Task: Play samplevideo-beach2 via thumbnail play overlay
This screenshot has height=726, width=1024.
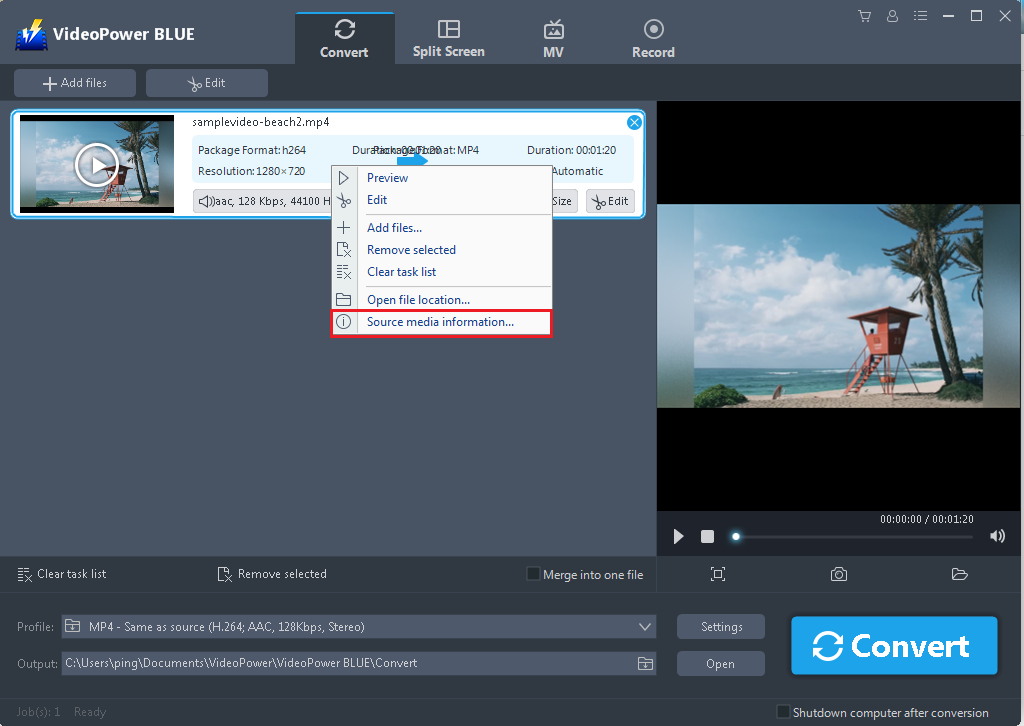Action: pos(96,164)
